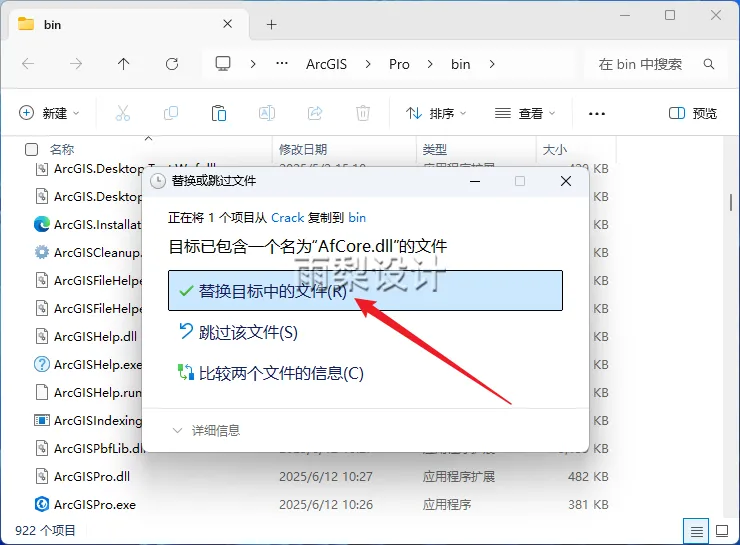The width and height of the screenshot is (740, 545).
Task: Click the ArcGISCleanup gear icon
Action: point(42,252)
